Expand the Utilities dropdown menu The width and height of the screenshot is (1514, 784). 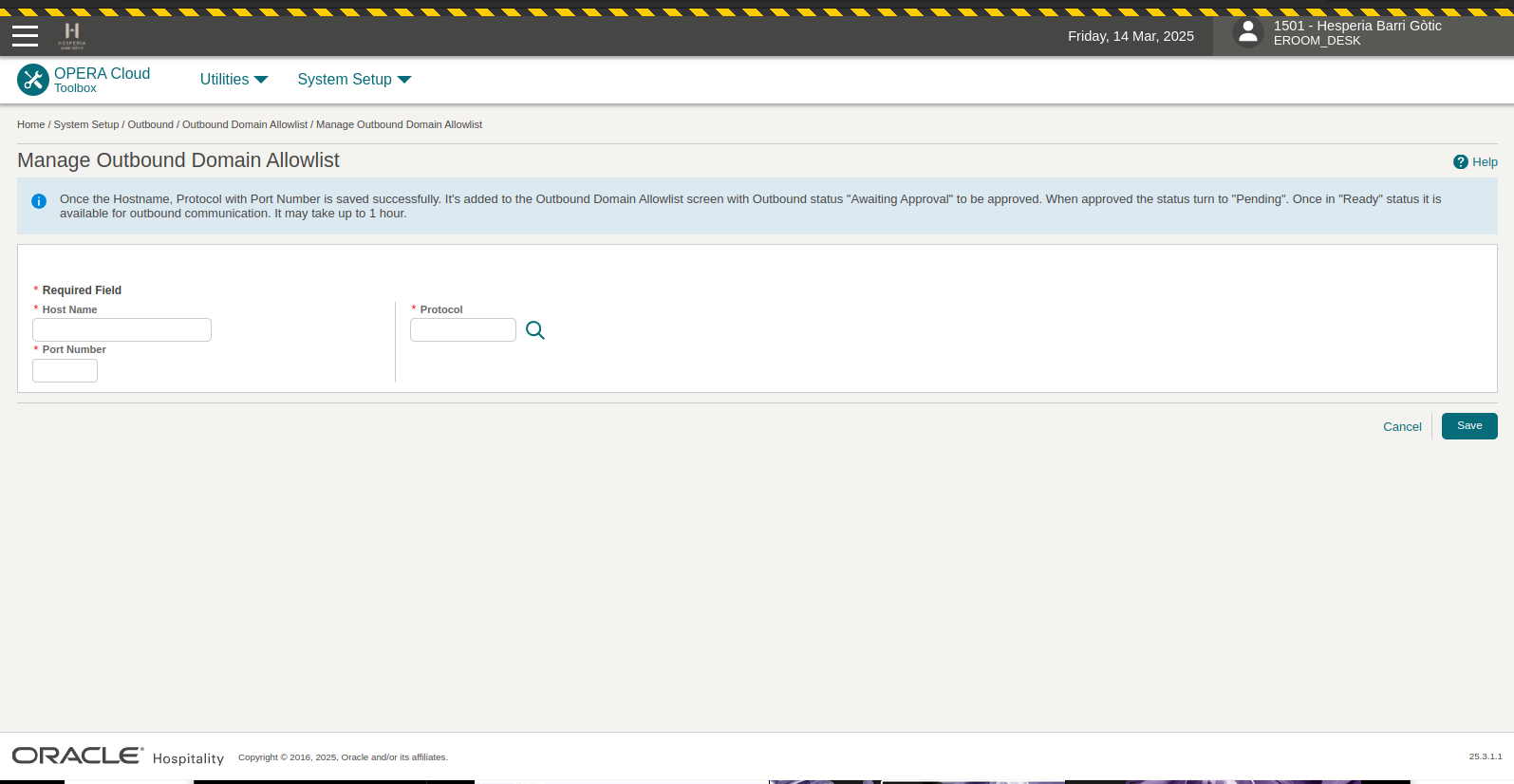coord(234,80)
